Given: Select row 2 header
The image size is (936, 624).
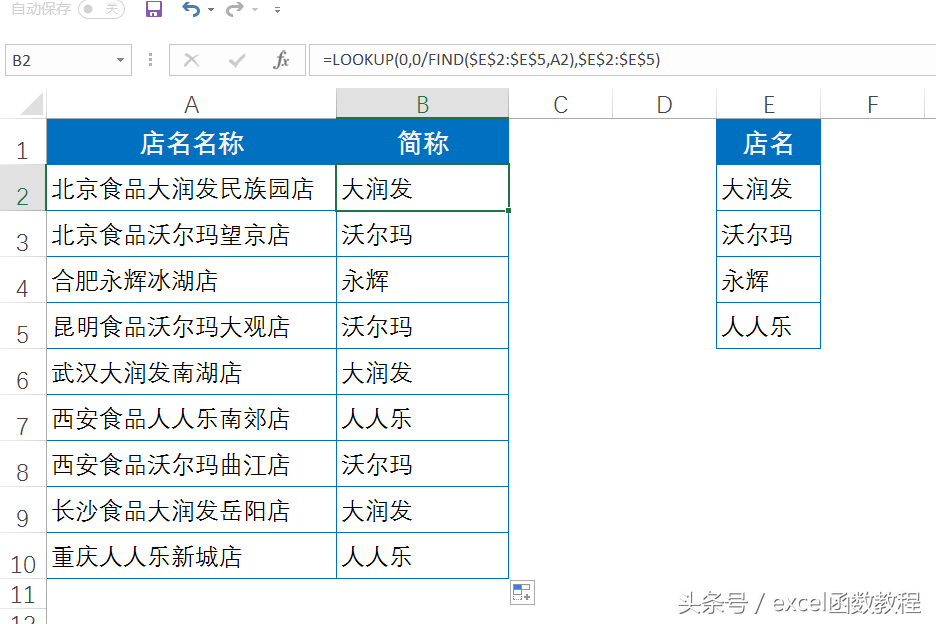Looking at the screenshot, I should pyautogui.click(x=23, y=188).
